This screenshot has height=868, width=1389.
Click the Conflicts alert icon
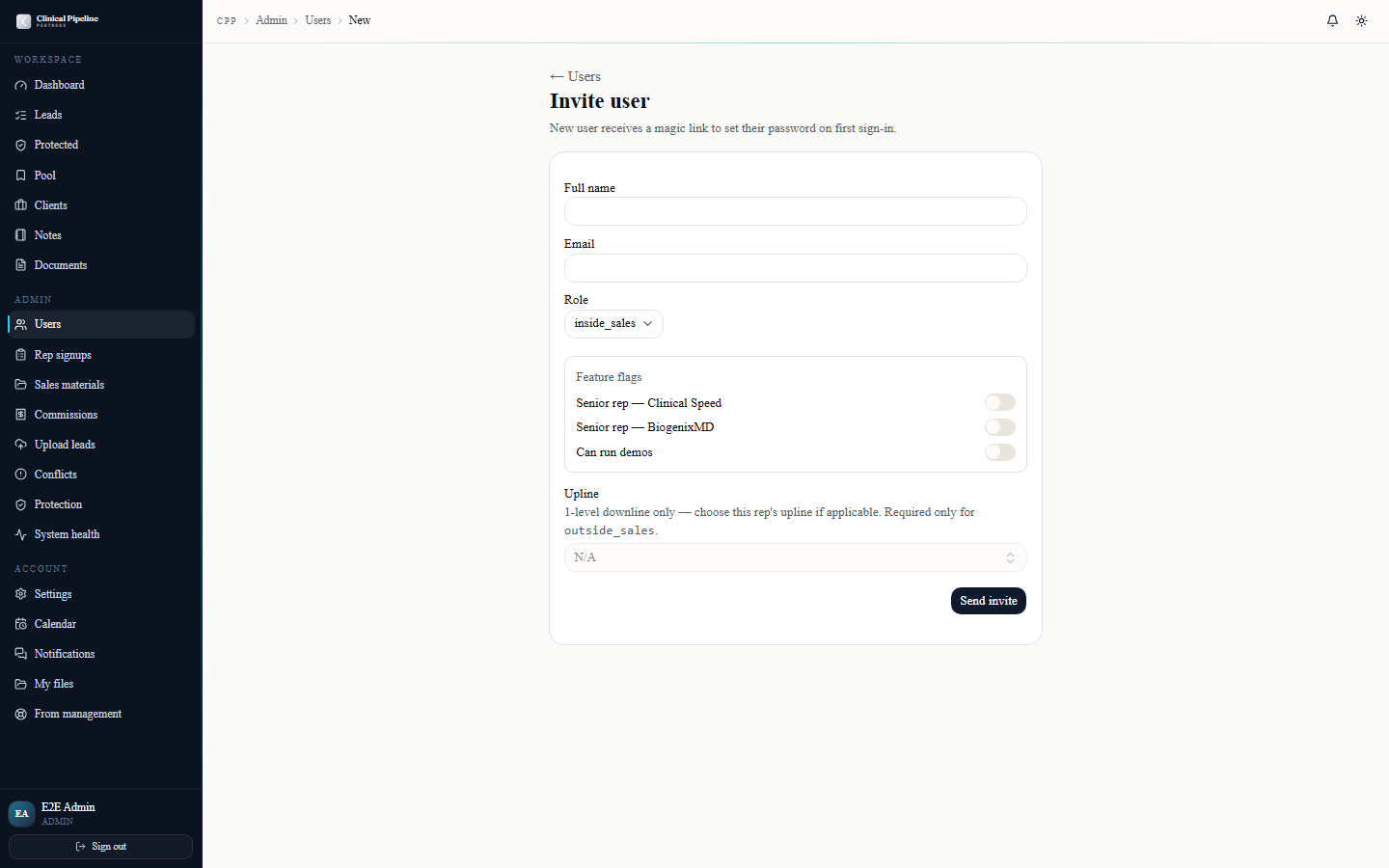(20, 475)
